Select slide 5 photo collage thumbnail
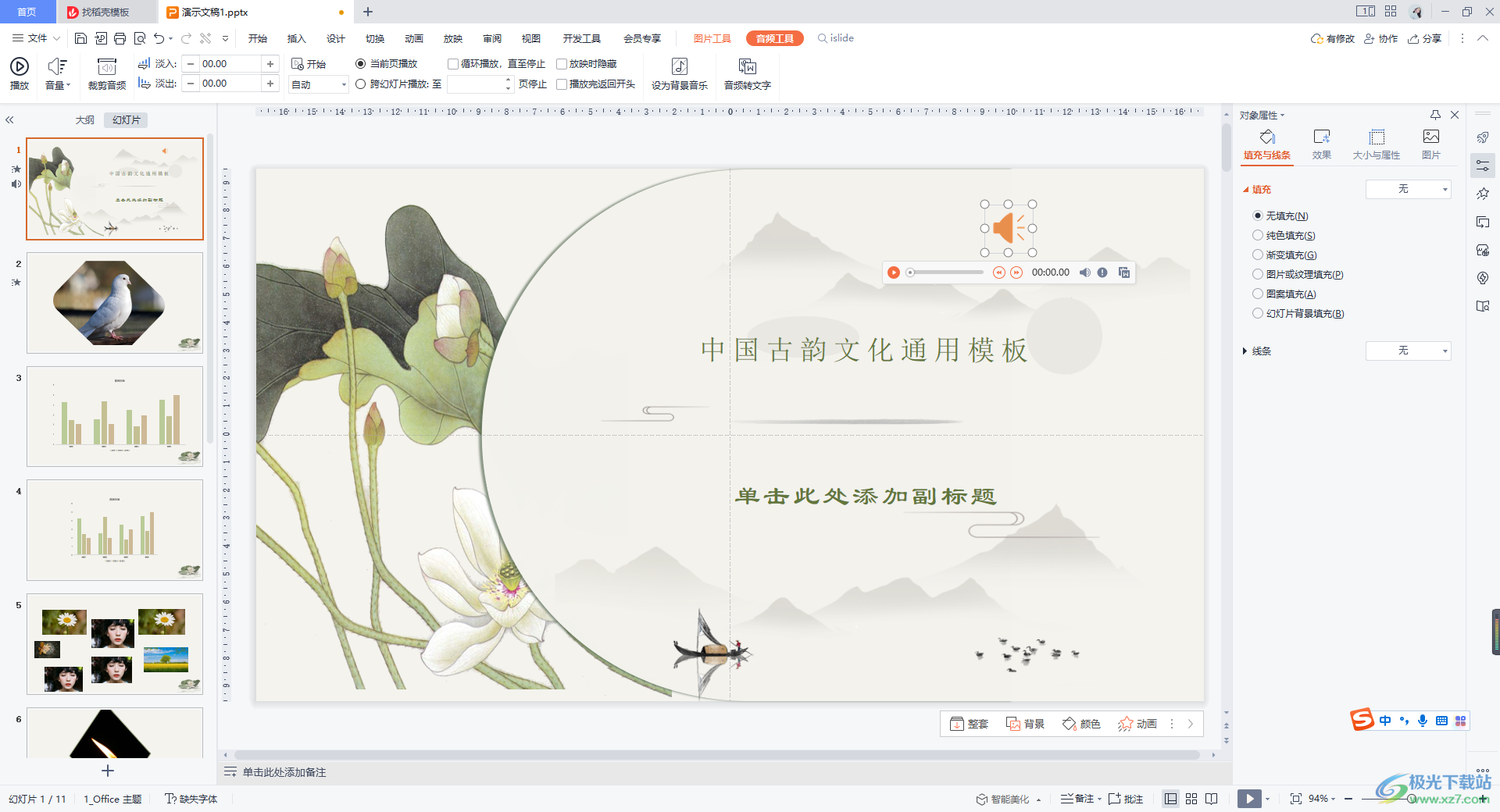The image size is (1500, 812). (x=115, y=644)
